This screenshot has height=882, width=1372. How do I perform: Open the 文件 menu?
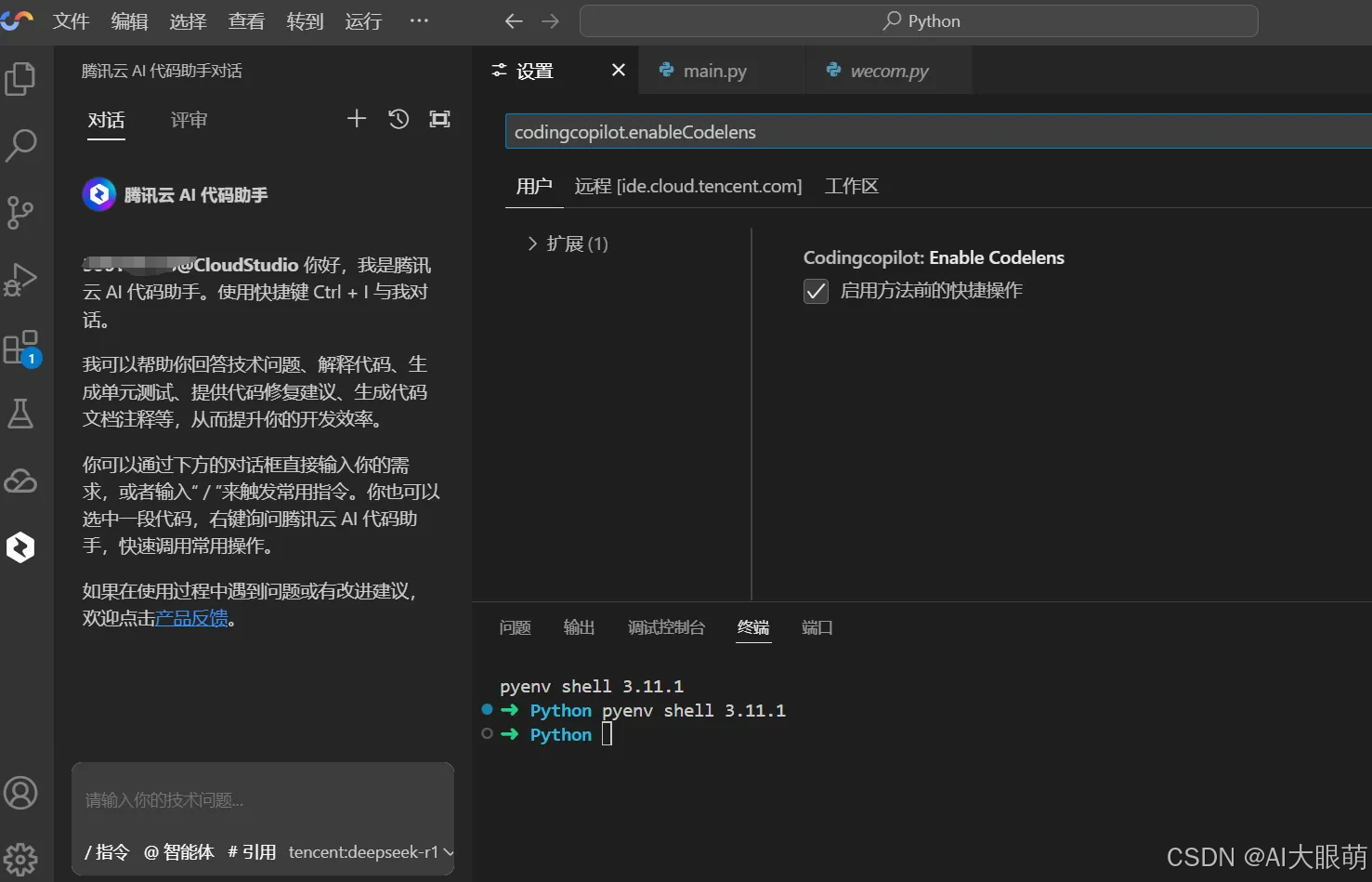pyautogui.click(x=71, y=21)
